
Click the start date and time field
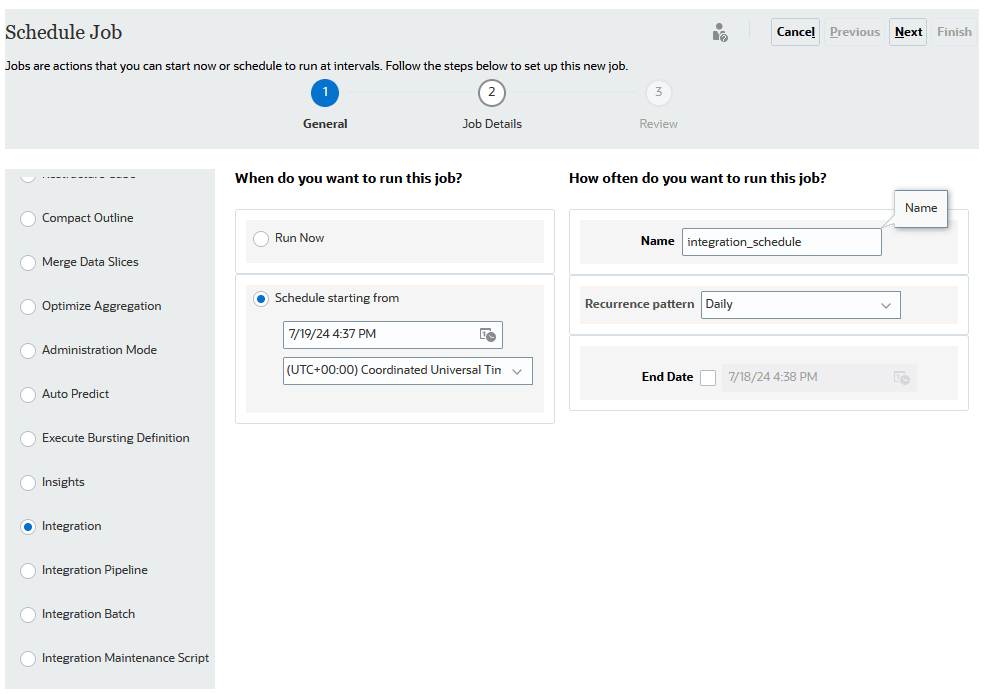(x=378, y=335)
